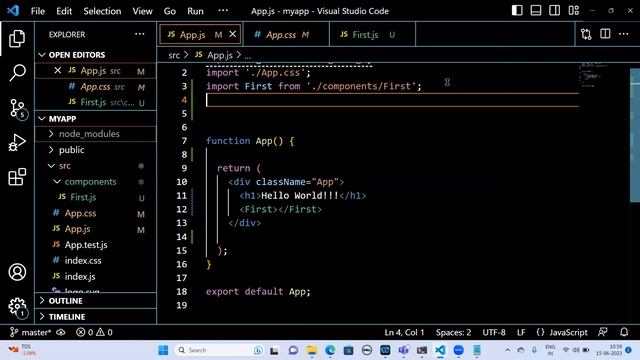Open the View menu
The height and width of the screenshot is (360, 640).
click(142, 11)
